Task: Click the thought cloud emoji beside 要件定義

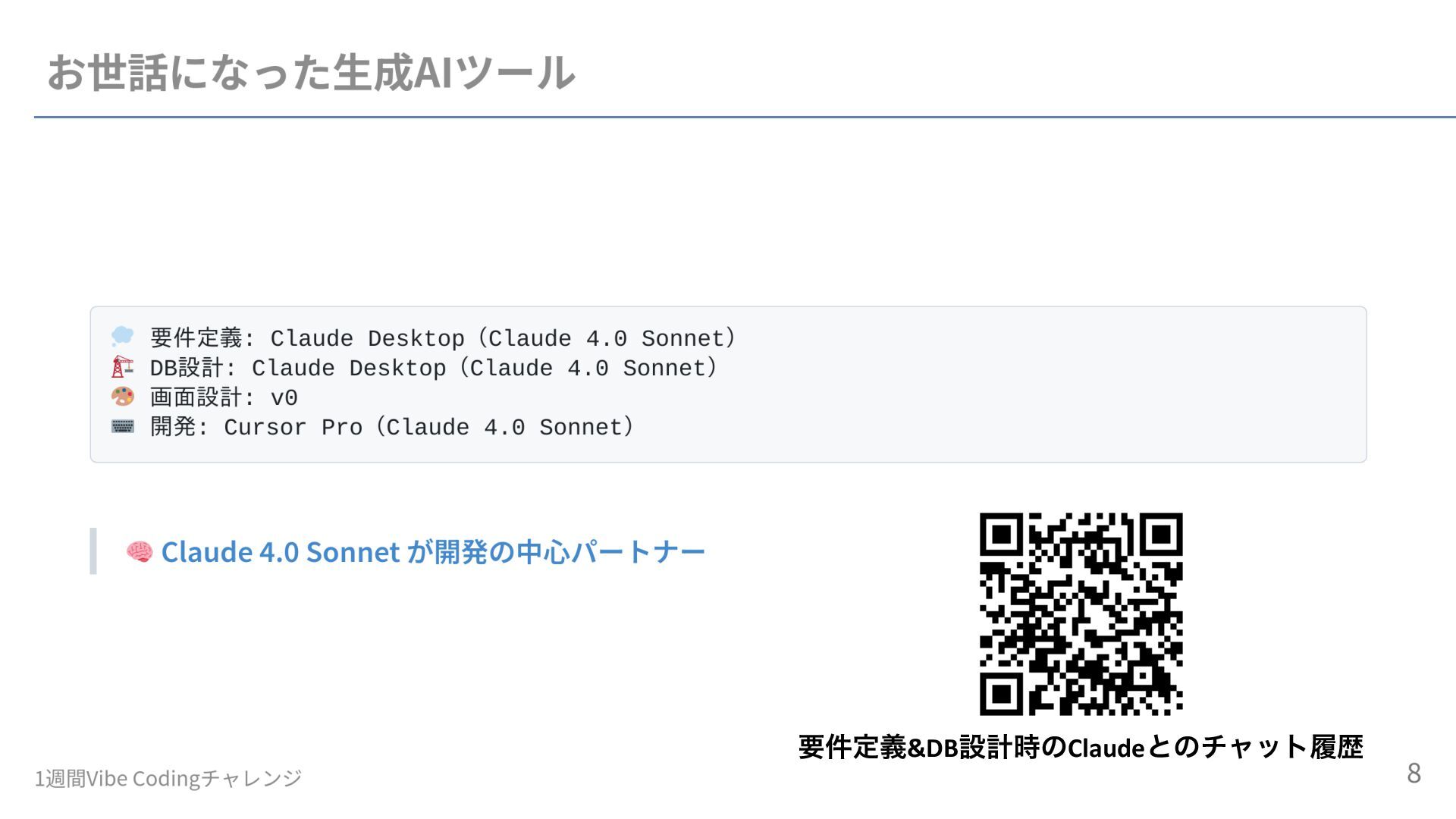Action: click(x=122, y=337)
